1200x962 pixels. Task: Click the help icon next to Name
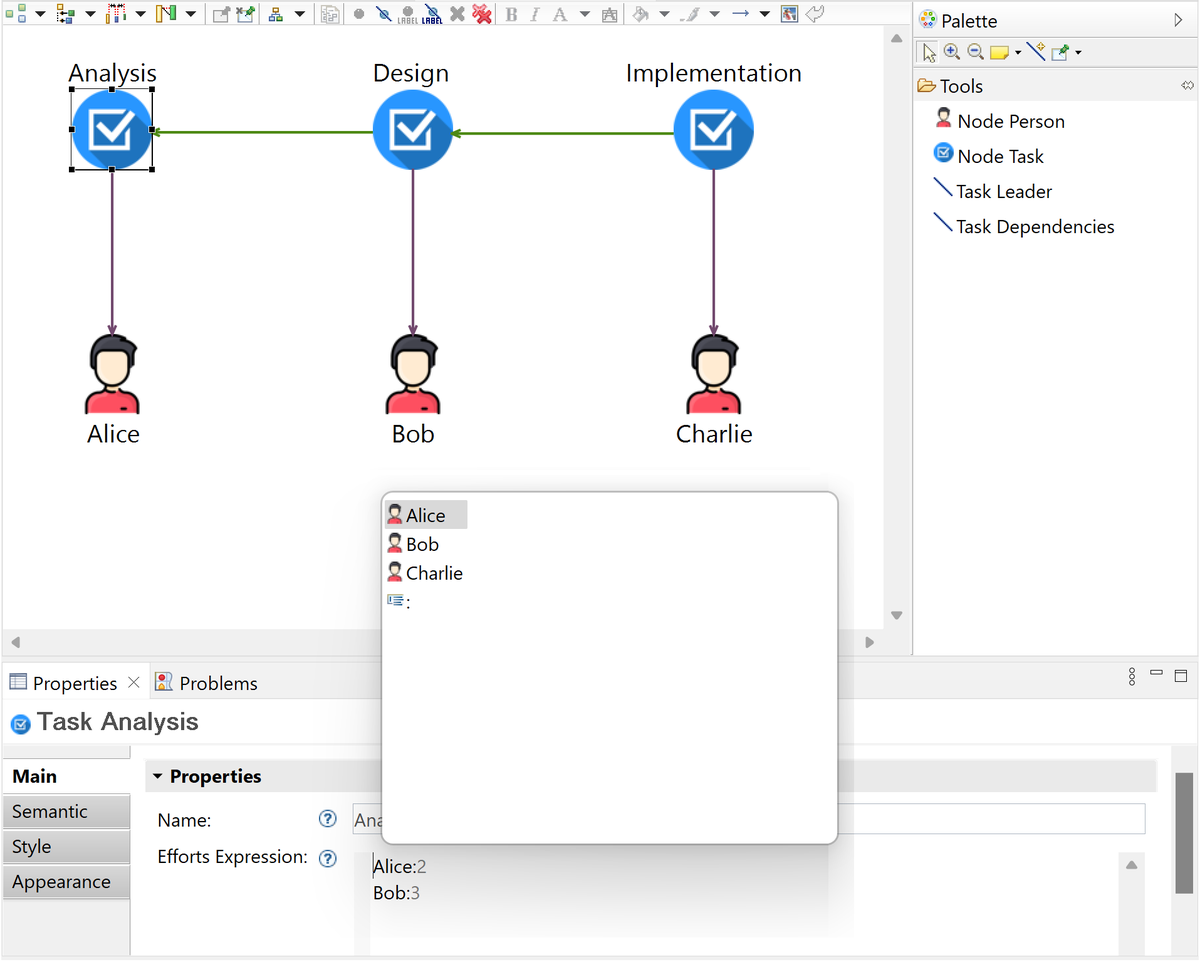(327, 819)
